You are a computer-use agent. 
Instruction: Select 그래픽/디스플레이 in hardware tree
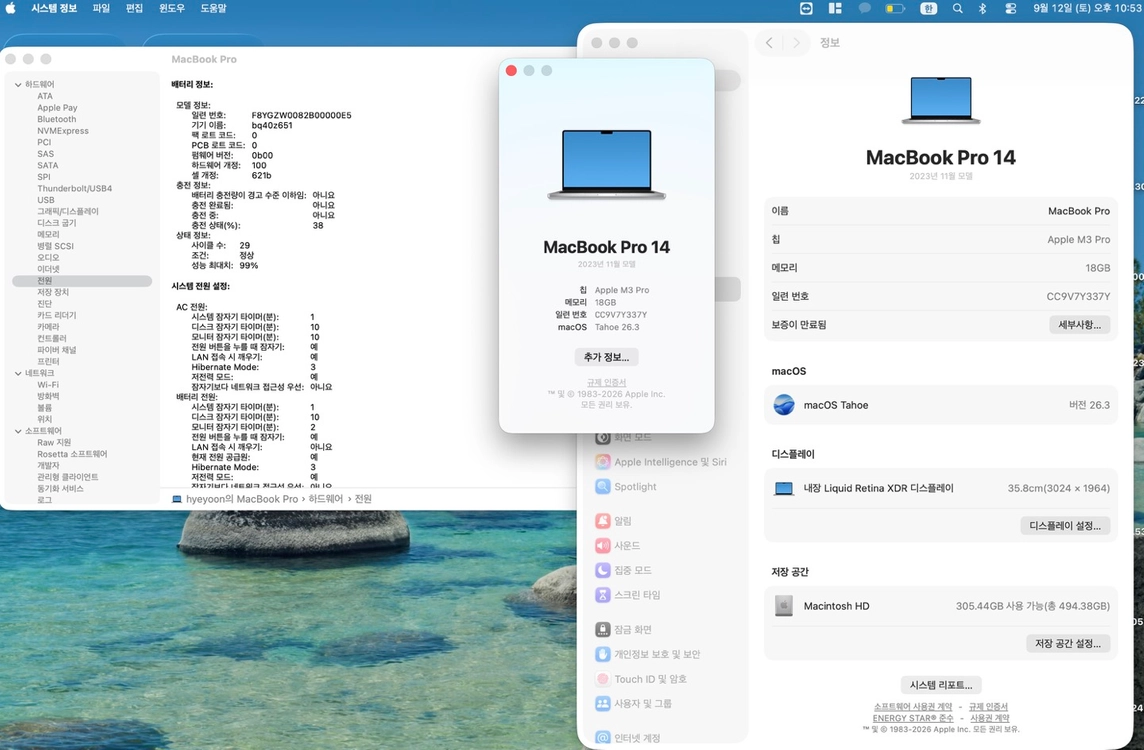coord(68,212)
